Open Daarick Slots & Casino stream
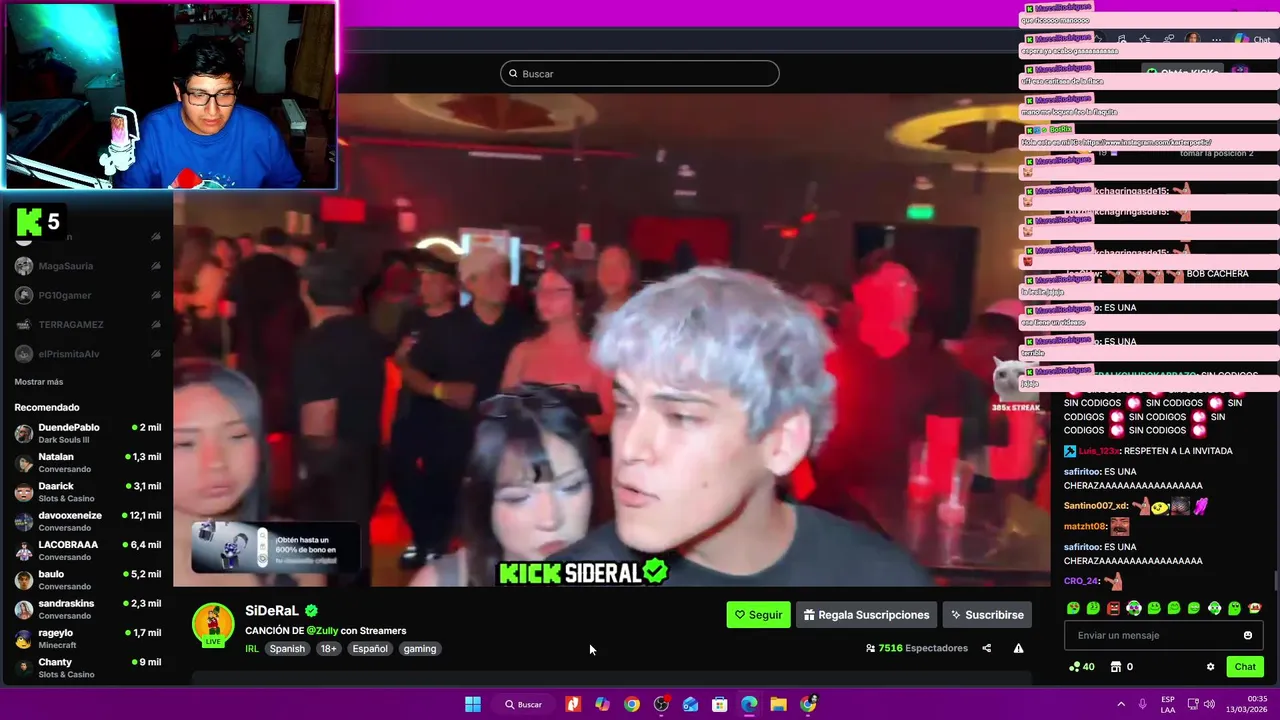This screenshot has width=1280, height=720. click(x=88, y=492)
